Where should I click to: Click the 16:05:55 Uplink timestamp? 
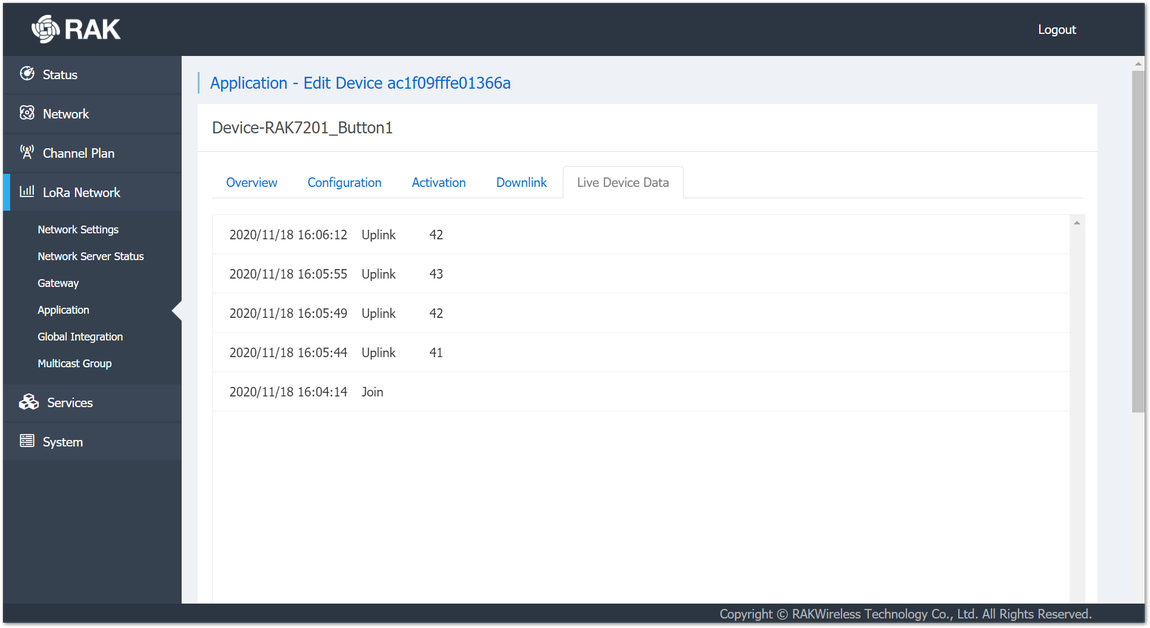pos(288,274)
